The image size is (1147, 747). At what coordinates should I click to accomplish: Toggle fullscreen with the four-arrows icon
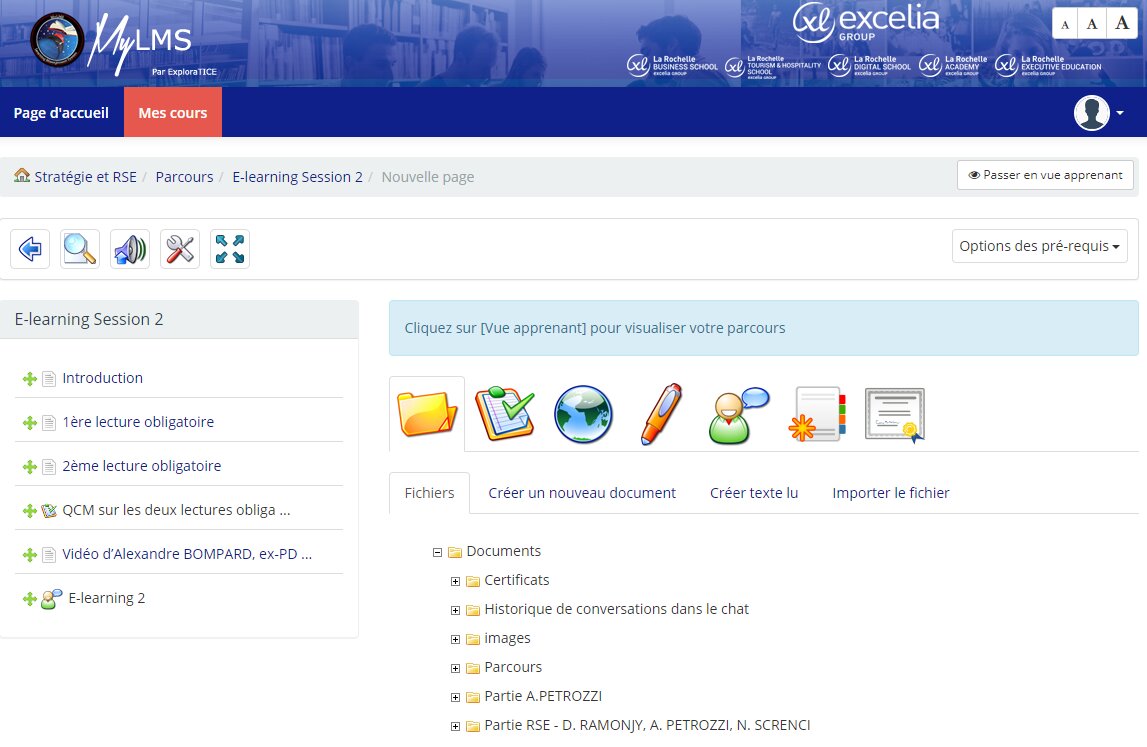[230, 249]
